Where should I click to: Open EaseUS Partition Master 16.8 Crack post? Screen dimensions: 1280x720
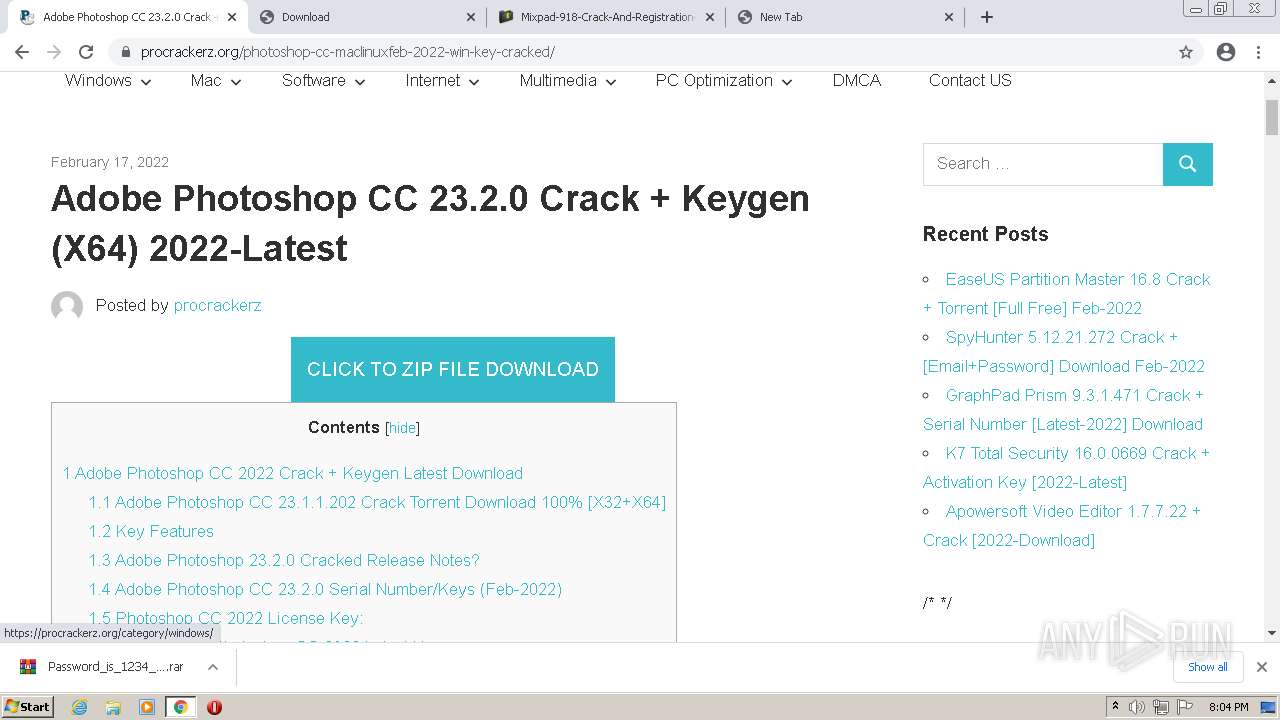pyautogui.click(x=1066, y=294)
